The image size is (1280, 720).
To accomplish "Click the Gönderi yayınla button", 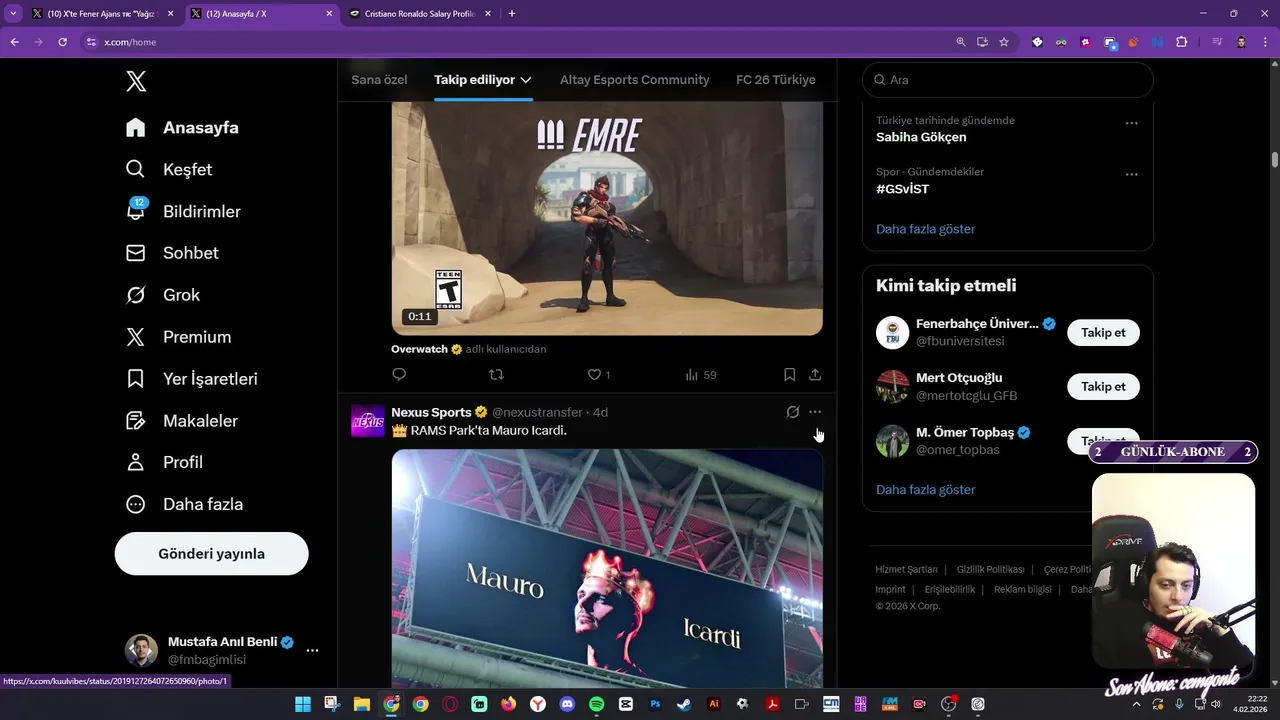I will [x=211, y=553].
